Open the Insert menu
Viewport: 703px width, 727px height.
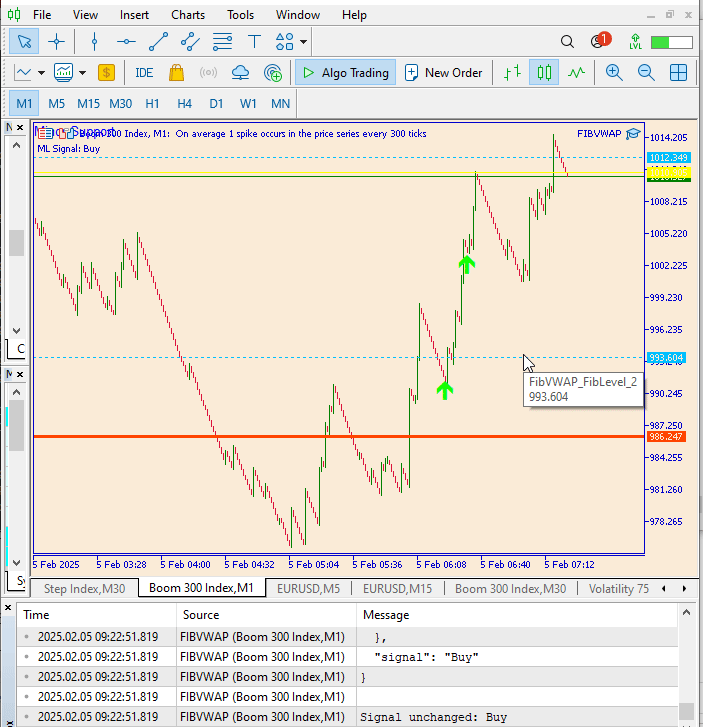(x=134, y=15)
